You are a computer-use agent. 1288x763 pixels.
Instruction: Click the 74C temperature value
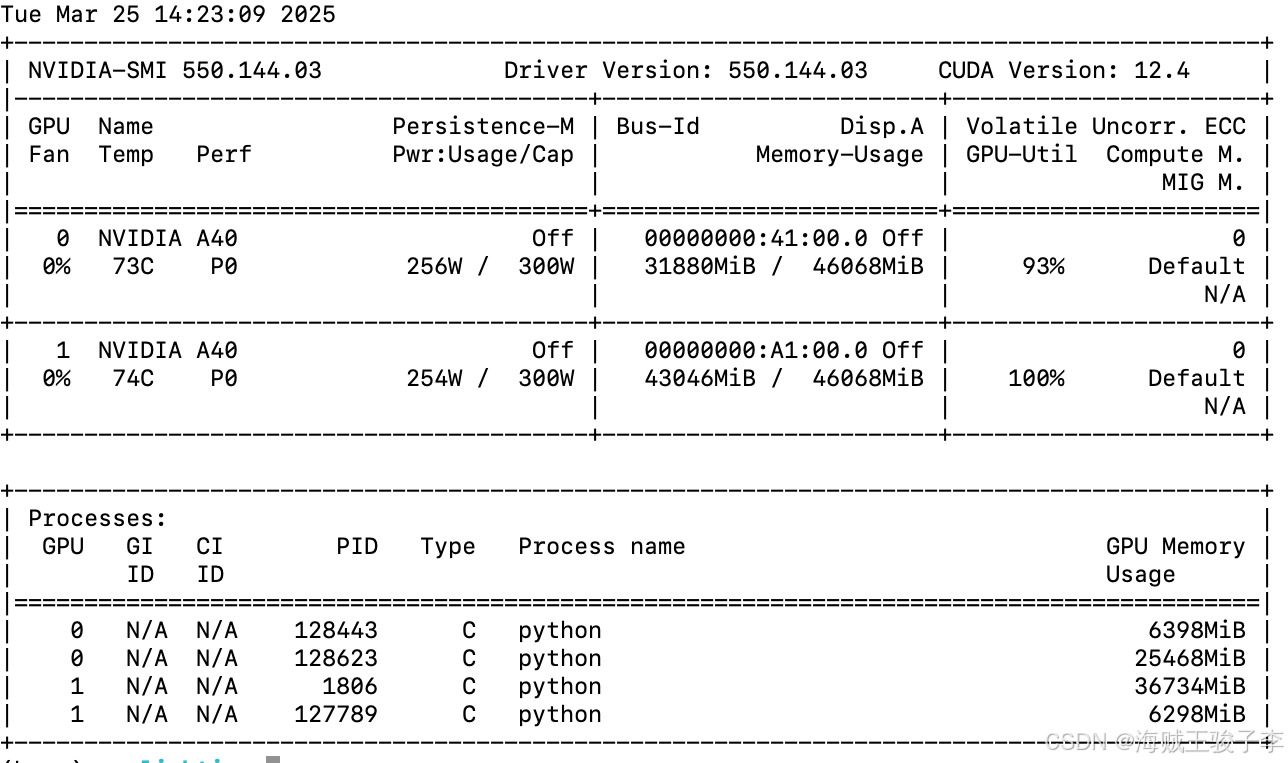133,379
